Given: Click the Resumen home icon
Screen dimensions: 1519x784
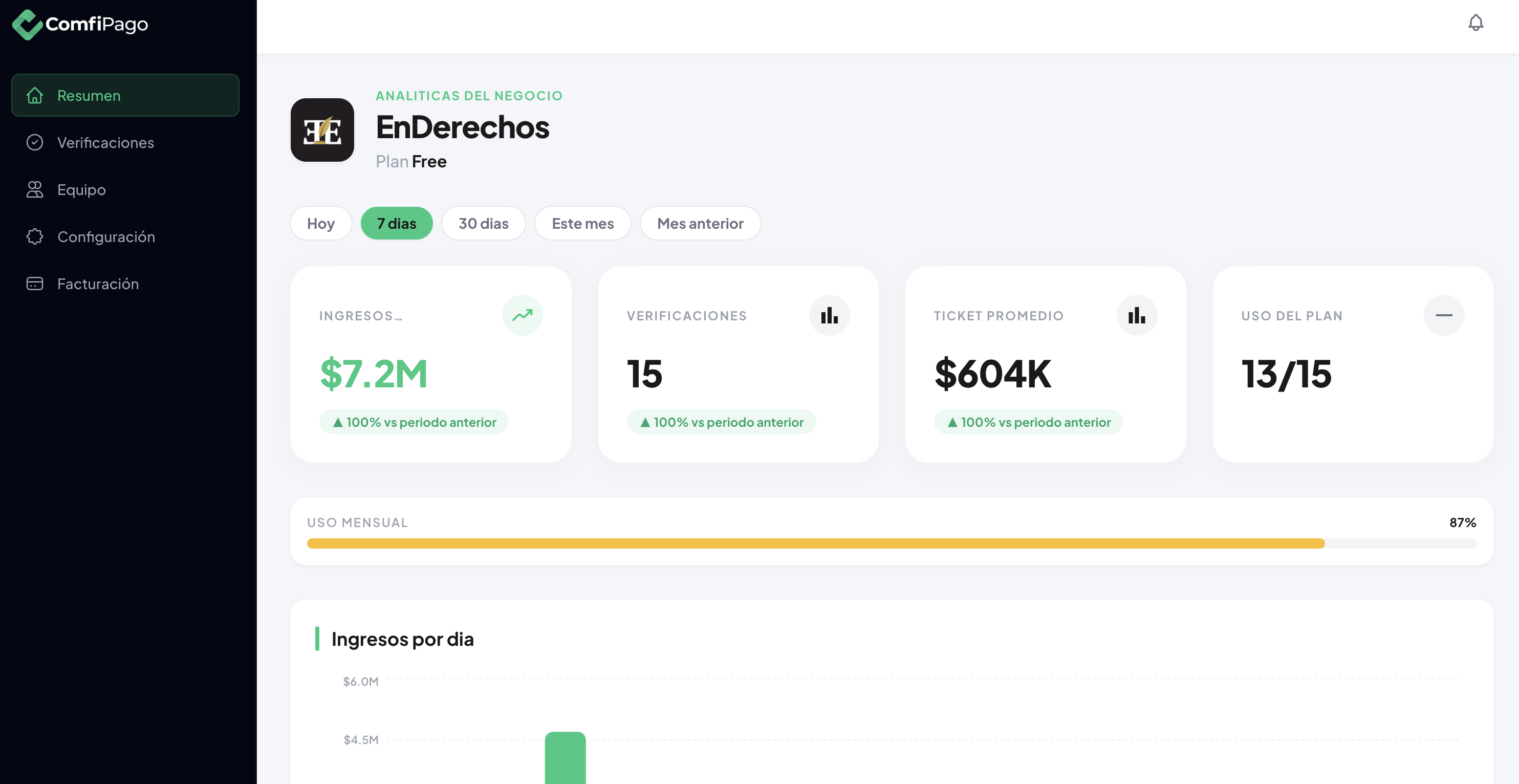Looking at the screenshot, I should point(35,96).
